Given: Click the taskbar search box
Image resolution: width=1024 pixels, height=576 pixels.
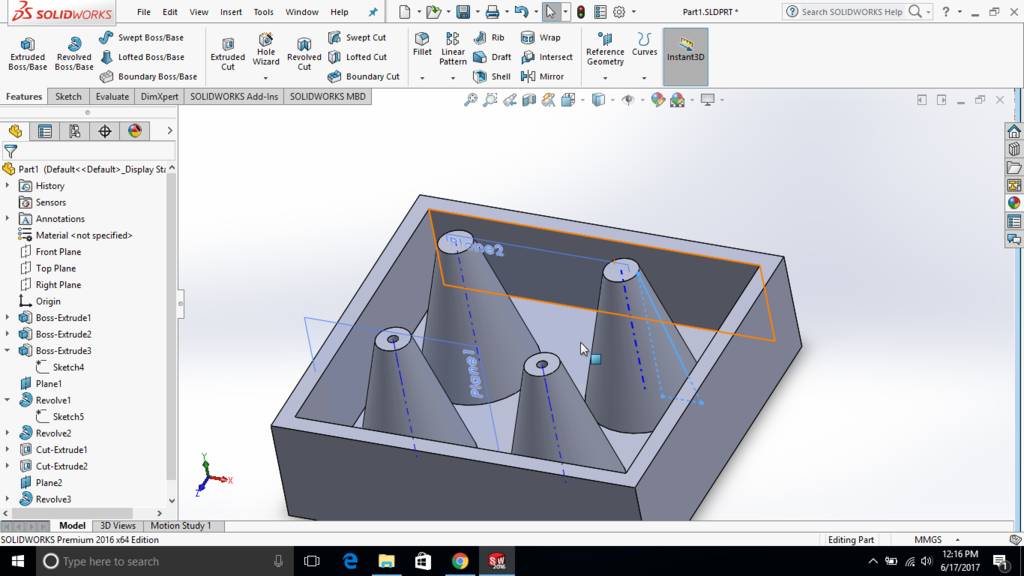Looking at the screenshot, I should 163,561.
